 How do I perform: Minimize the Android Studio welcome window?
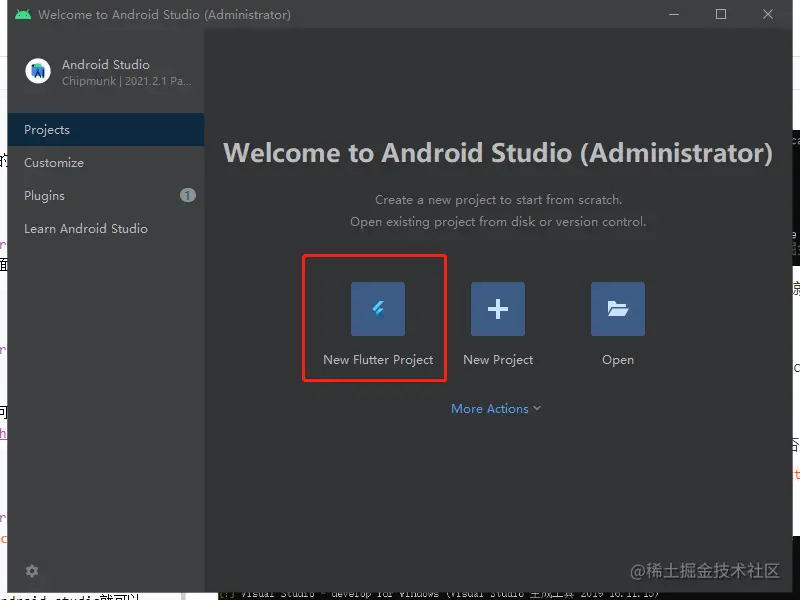pyautogui.click(x=674, y=14)
